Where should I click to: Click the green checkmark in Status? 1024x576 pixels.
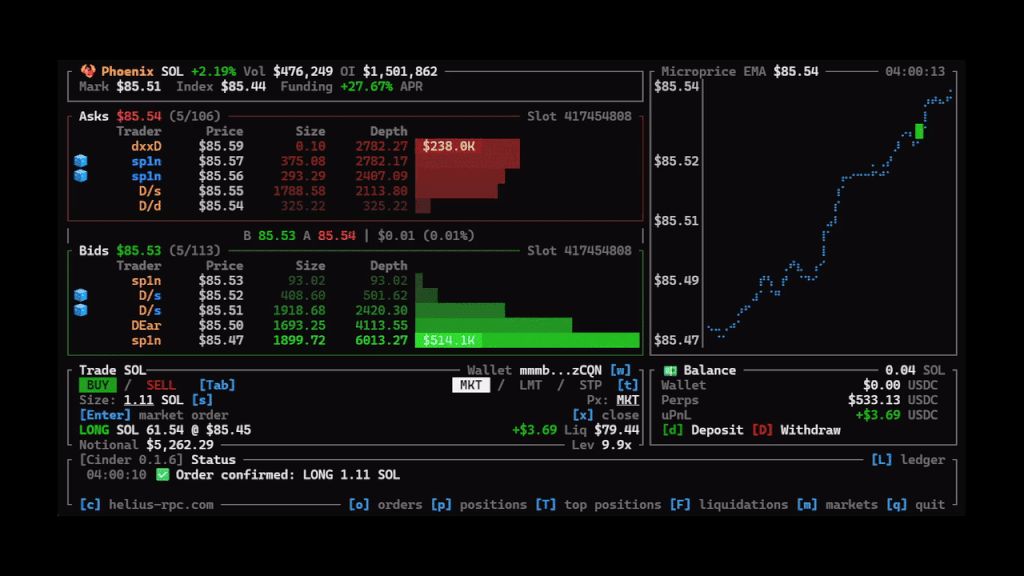point(163,475)
